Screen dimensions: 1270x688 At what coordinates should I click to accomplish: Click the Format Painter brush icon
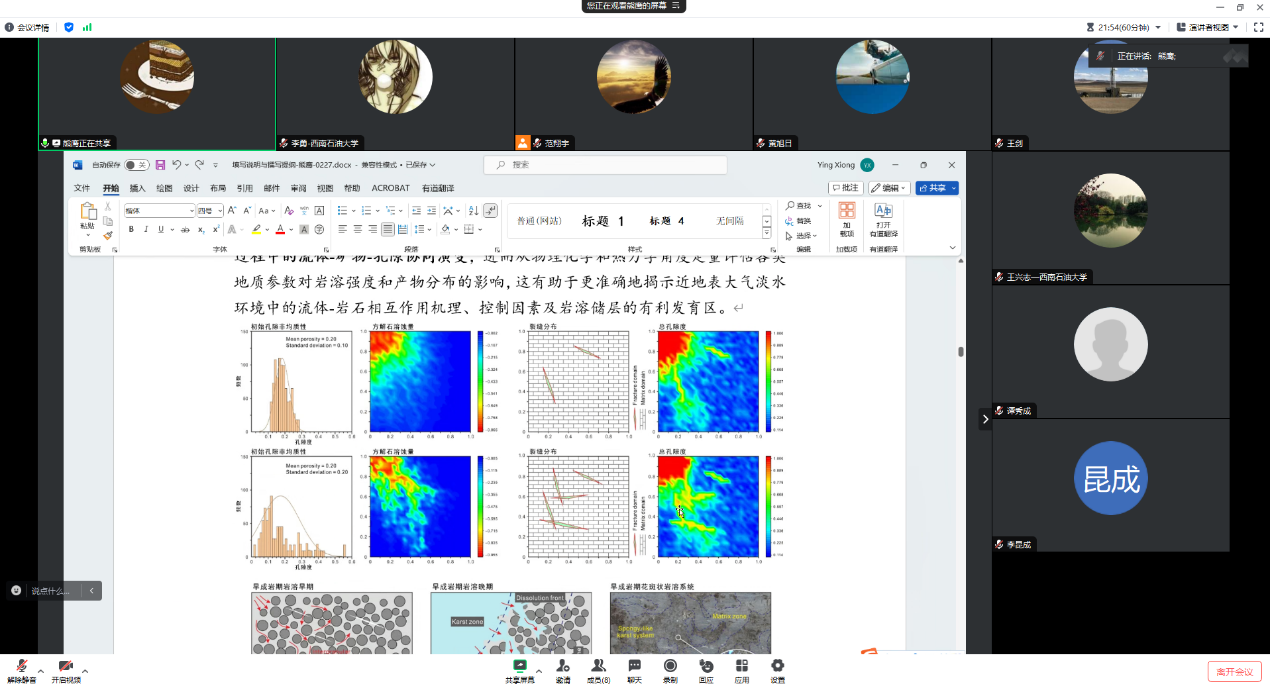(x=108, y=236)
